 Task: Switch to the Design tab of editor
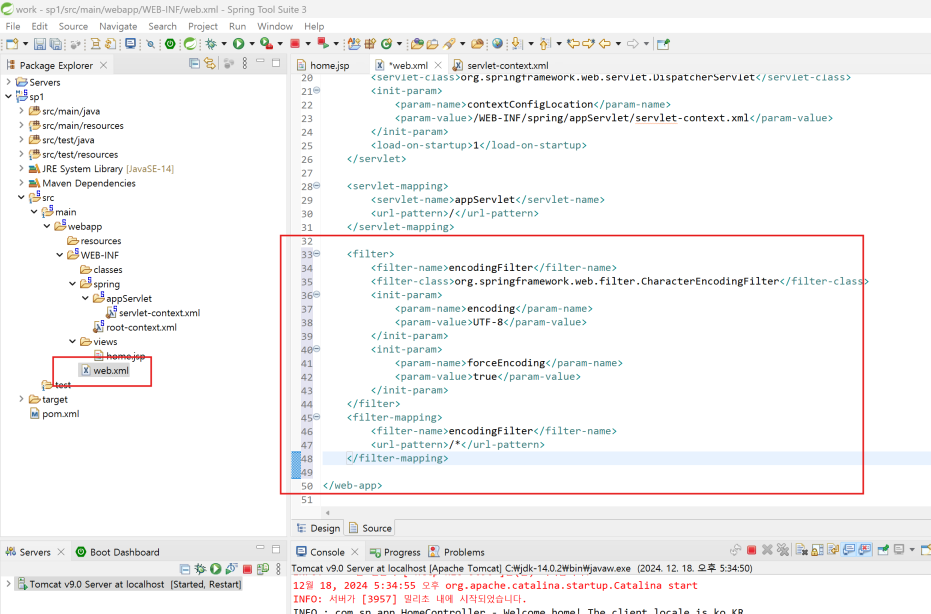coord(319,528)
